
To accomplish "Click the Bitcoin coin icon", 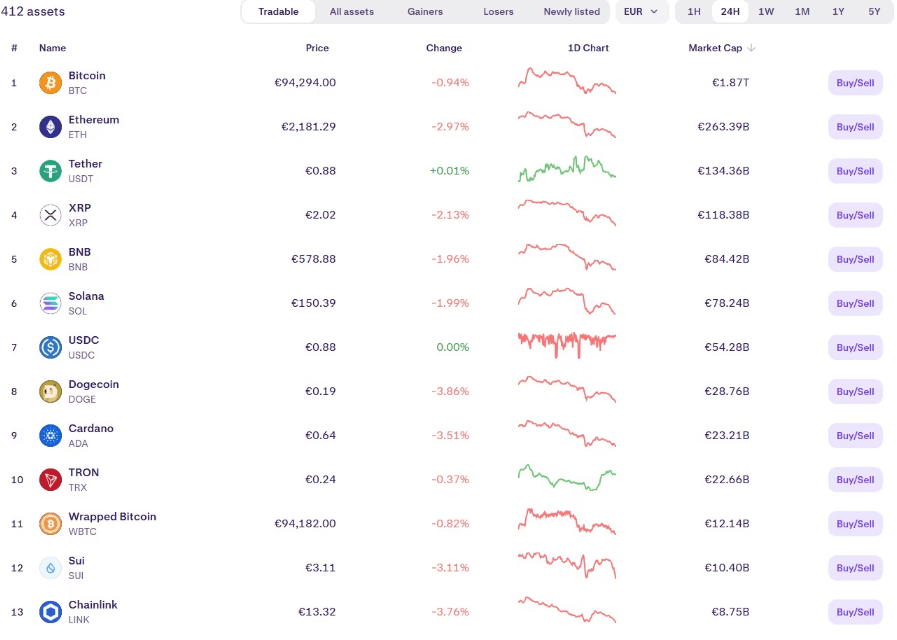I will click(x=50, y=83).
